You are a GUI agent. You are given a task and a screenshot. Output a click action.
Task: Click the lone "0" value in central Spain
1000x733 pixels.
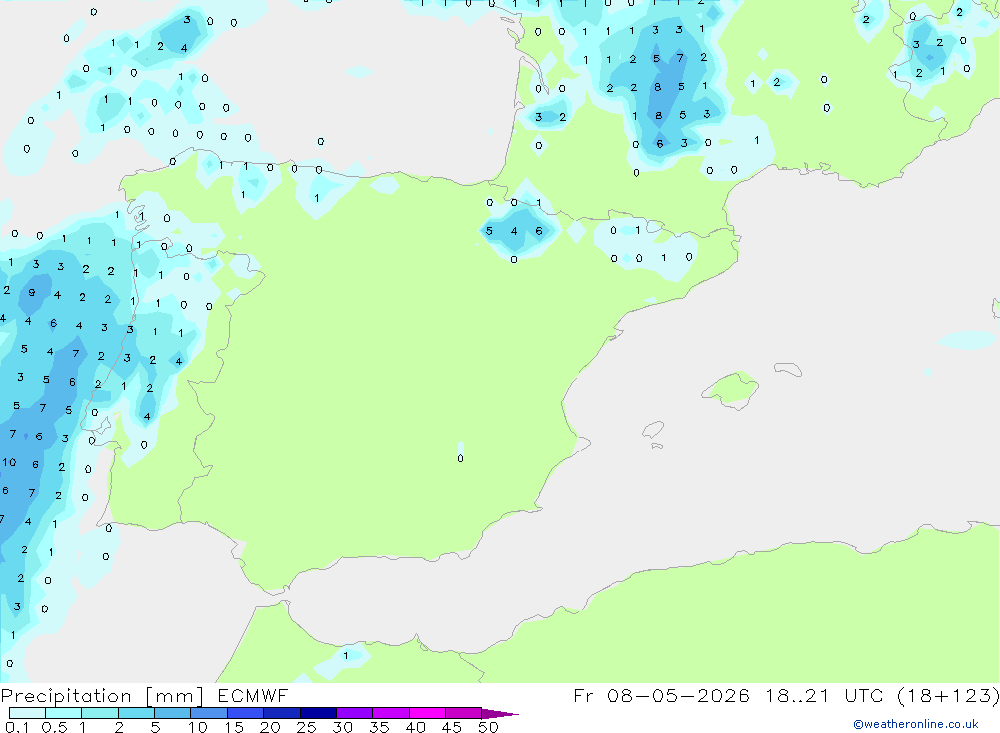(460, 458)
